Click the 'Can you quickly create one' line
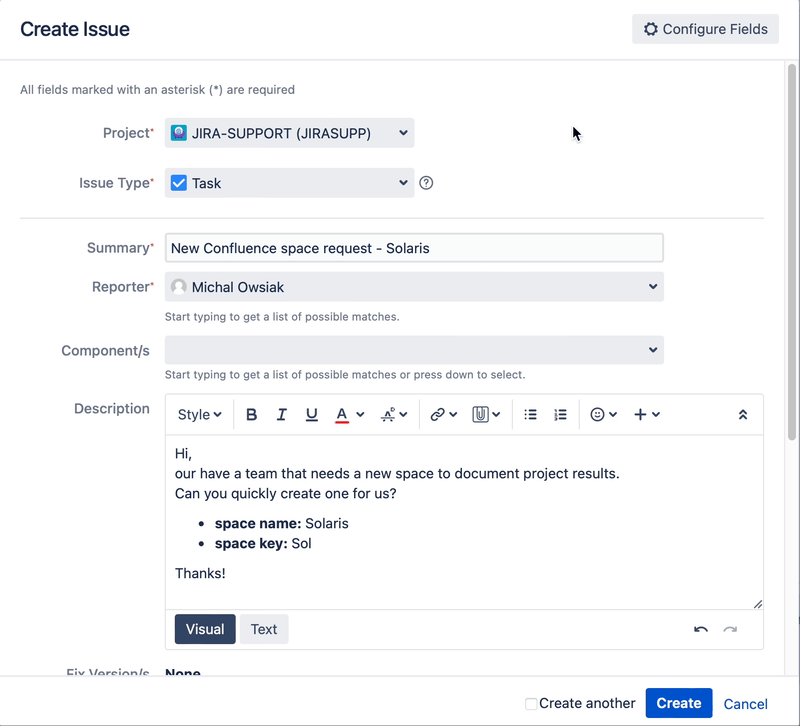Viewport: 800px width, 726px height. pyautogui.click(x=285, y=494)
